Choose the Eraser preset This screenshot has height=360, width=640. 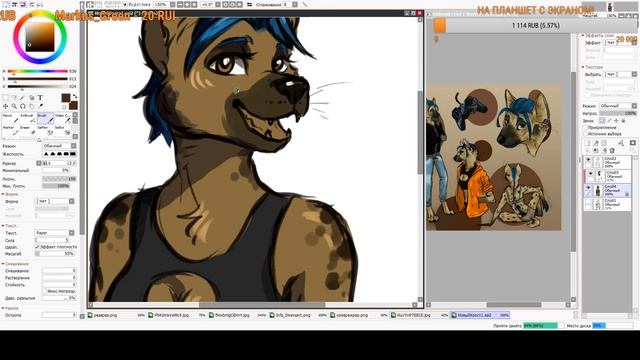28,130
